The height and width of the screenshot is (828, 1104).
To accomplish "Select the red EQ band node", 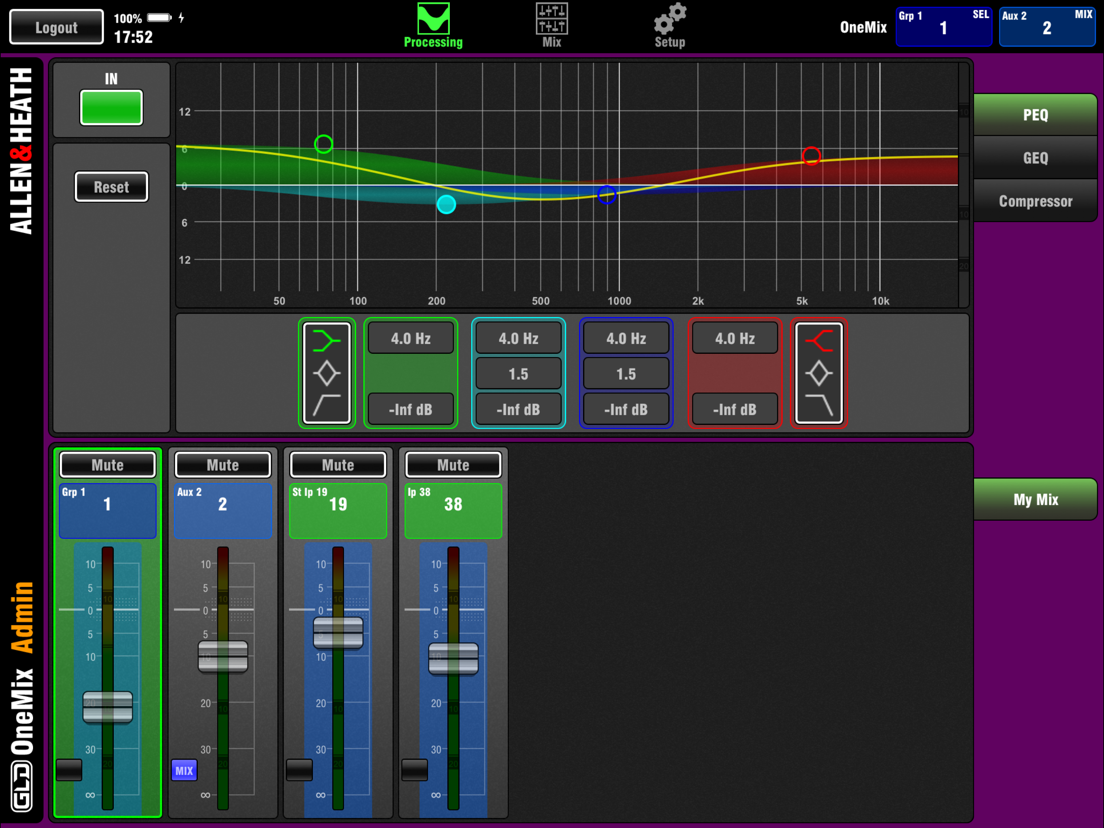I will point(811,156).
